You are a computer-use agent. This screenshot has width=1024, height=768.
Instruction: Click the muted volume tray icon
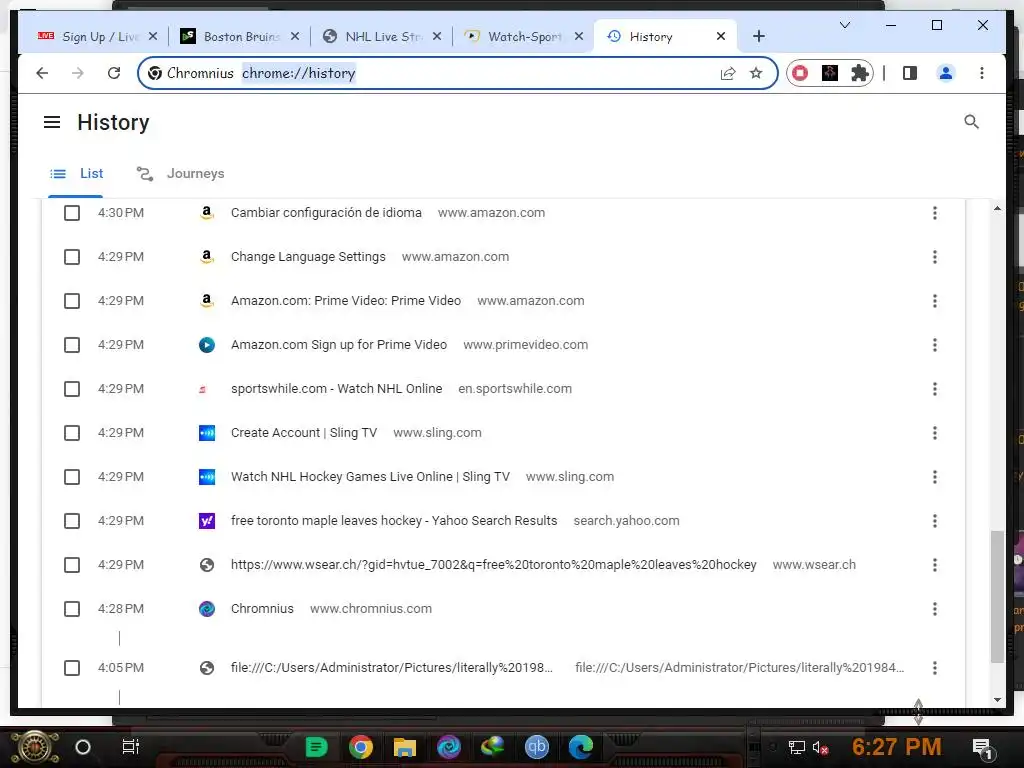click(x=821, y=748)
